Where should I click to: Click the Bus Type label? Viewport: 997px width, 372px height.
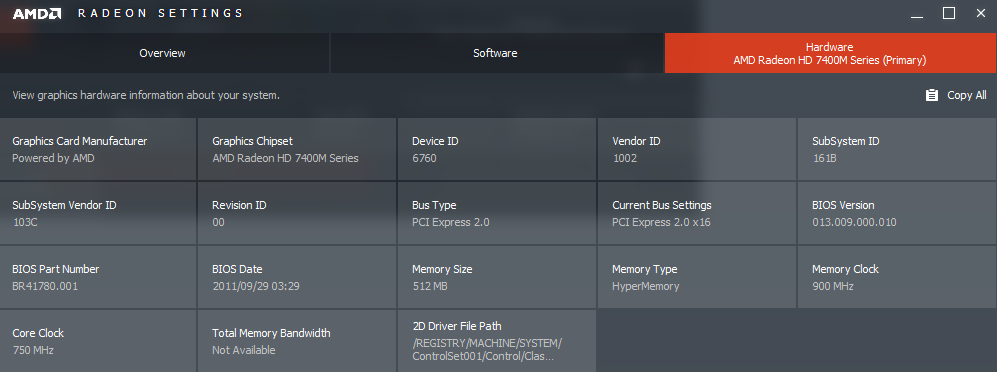click(434, 205)
